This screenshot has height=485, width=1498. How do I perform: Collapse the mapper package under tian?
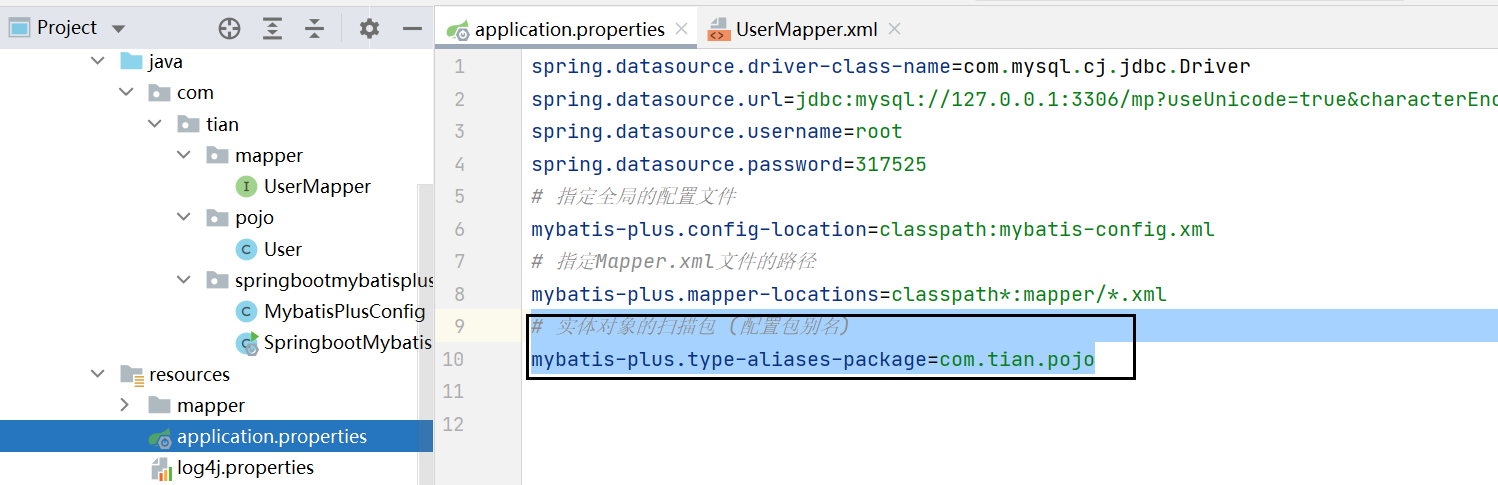[x=184, y=155]
